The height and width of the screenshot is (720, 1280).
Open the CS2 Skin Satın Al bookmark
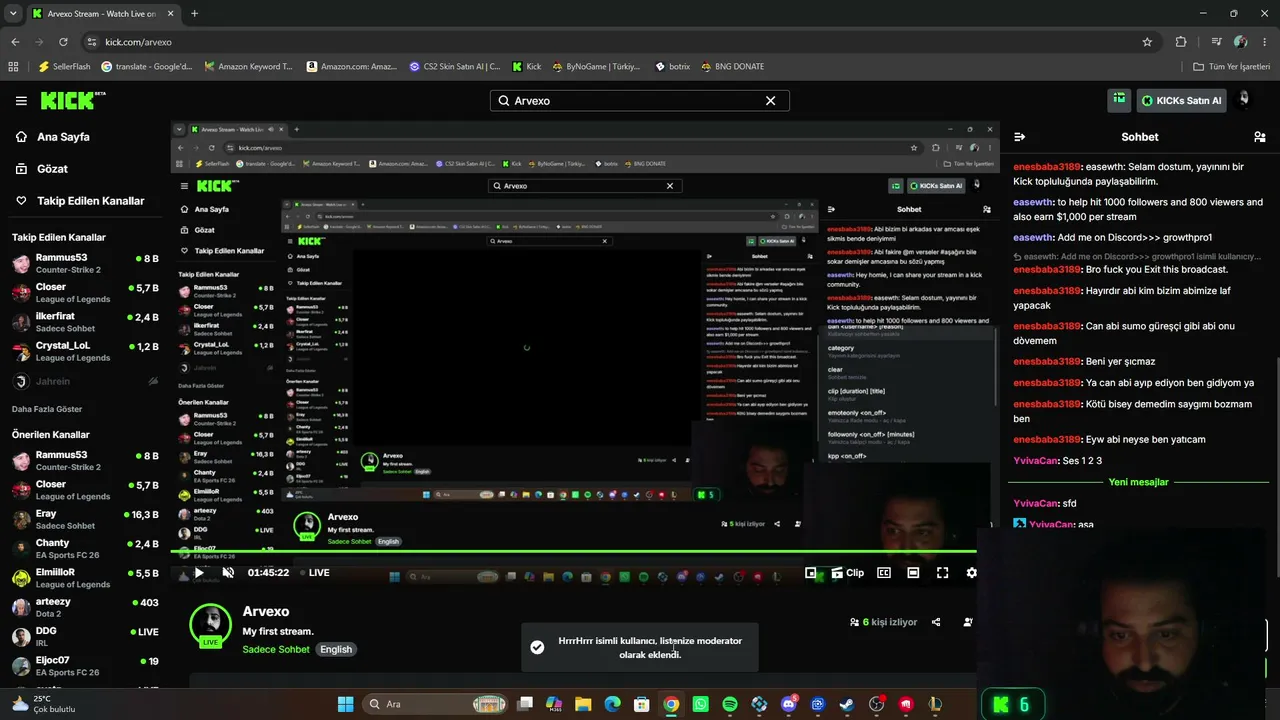coord(455,67)
